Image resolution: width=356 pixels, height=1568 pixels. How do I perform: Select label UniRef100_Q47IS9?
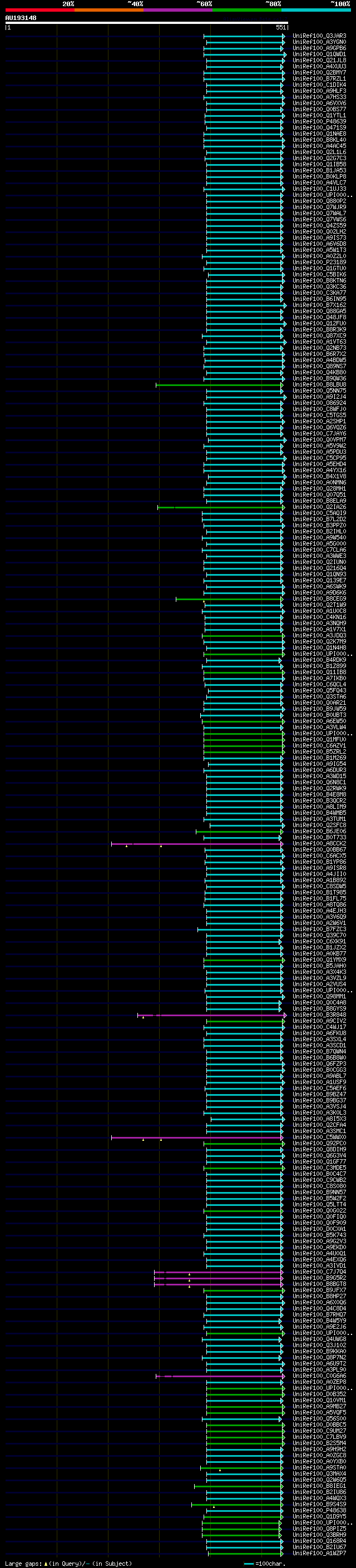pos(319,127)
